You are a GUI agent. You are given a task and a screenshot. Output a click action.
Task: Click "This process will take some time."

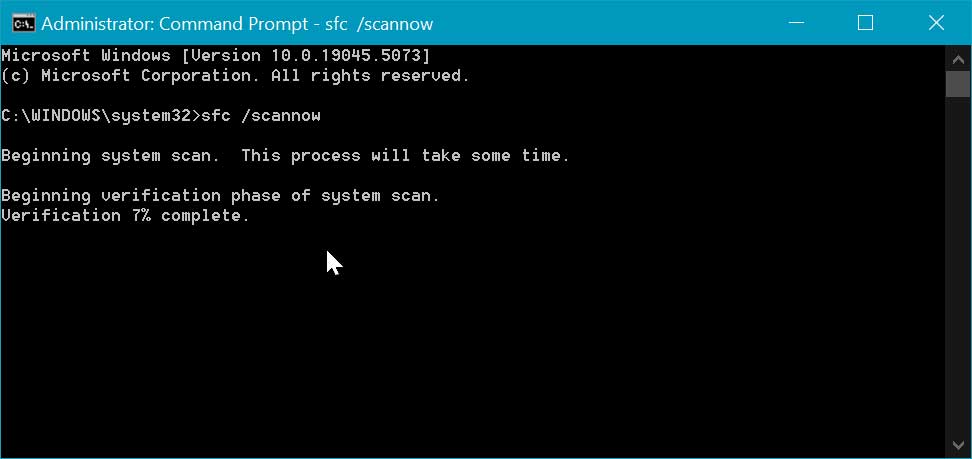tap(405, 156)
